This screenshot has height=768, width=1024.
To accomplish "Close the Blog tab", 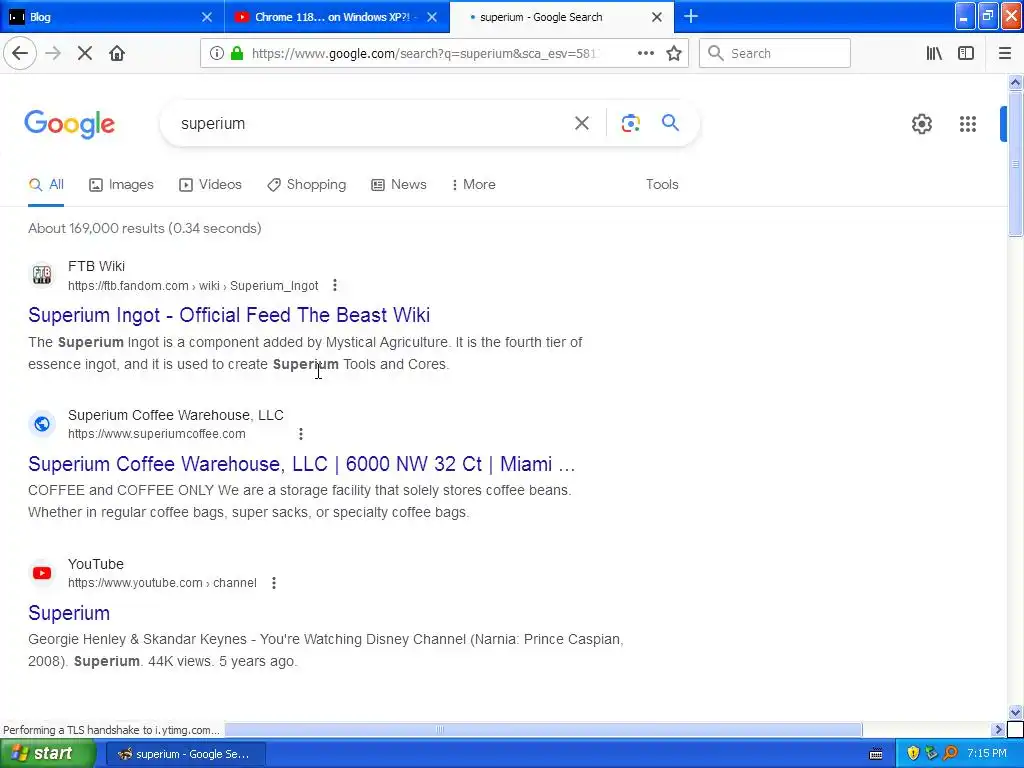I will pyautogui.click(x=207, y=17).
